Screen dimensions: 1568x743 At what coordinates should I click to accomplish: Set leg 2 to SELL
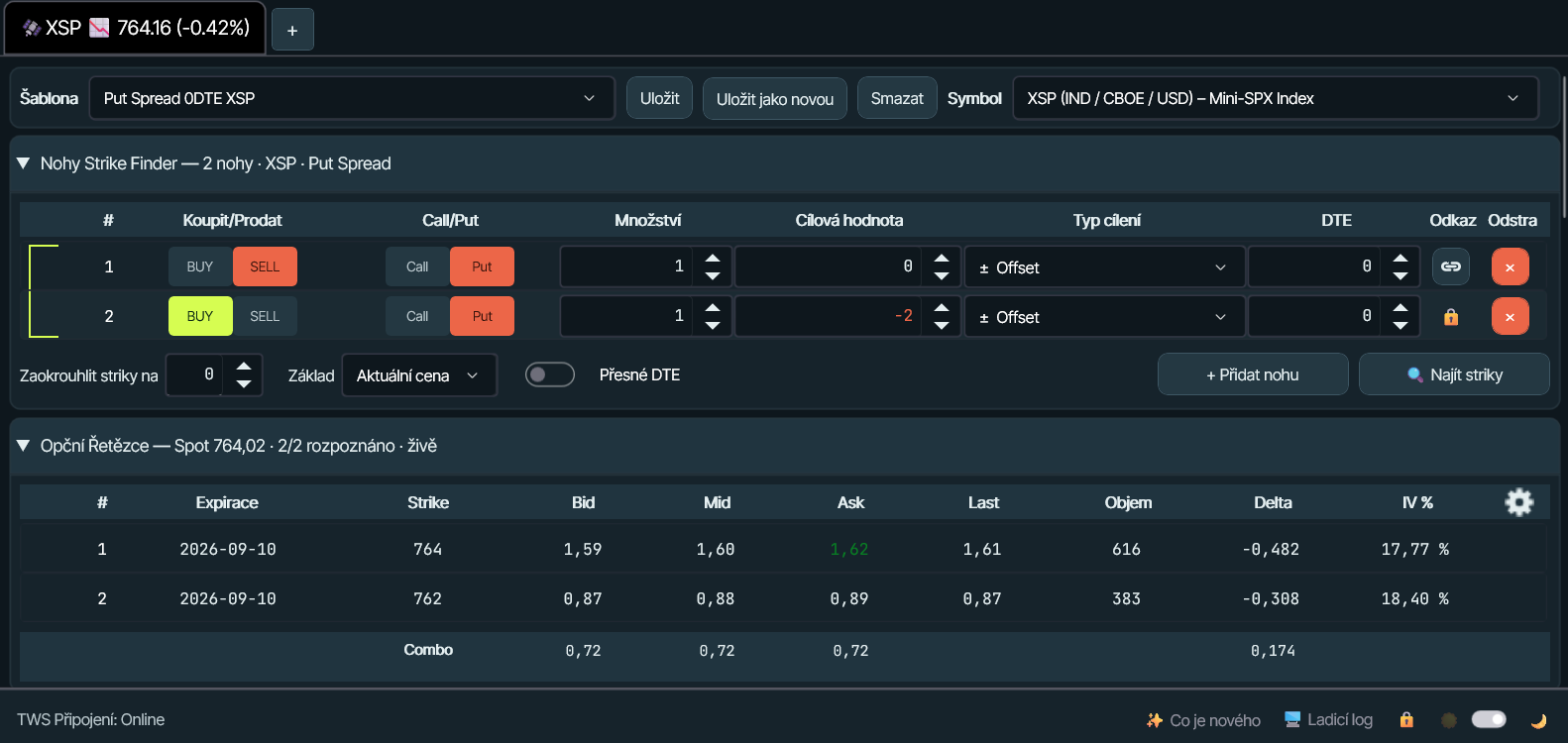click(265, 316)
